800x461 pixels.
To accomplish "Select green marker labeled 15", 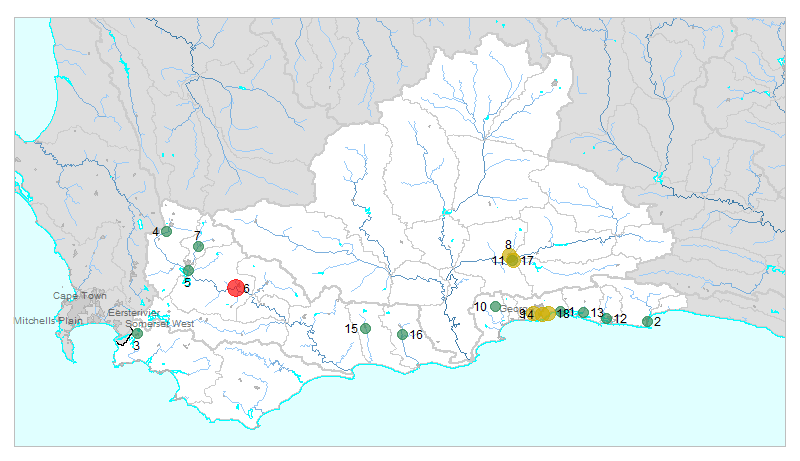I will click(x=366, y=328).
